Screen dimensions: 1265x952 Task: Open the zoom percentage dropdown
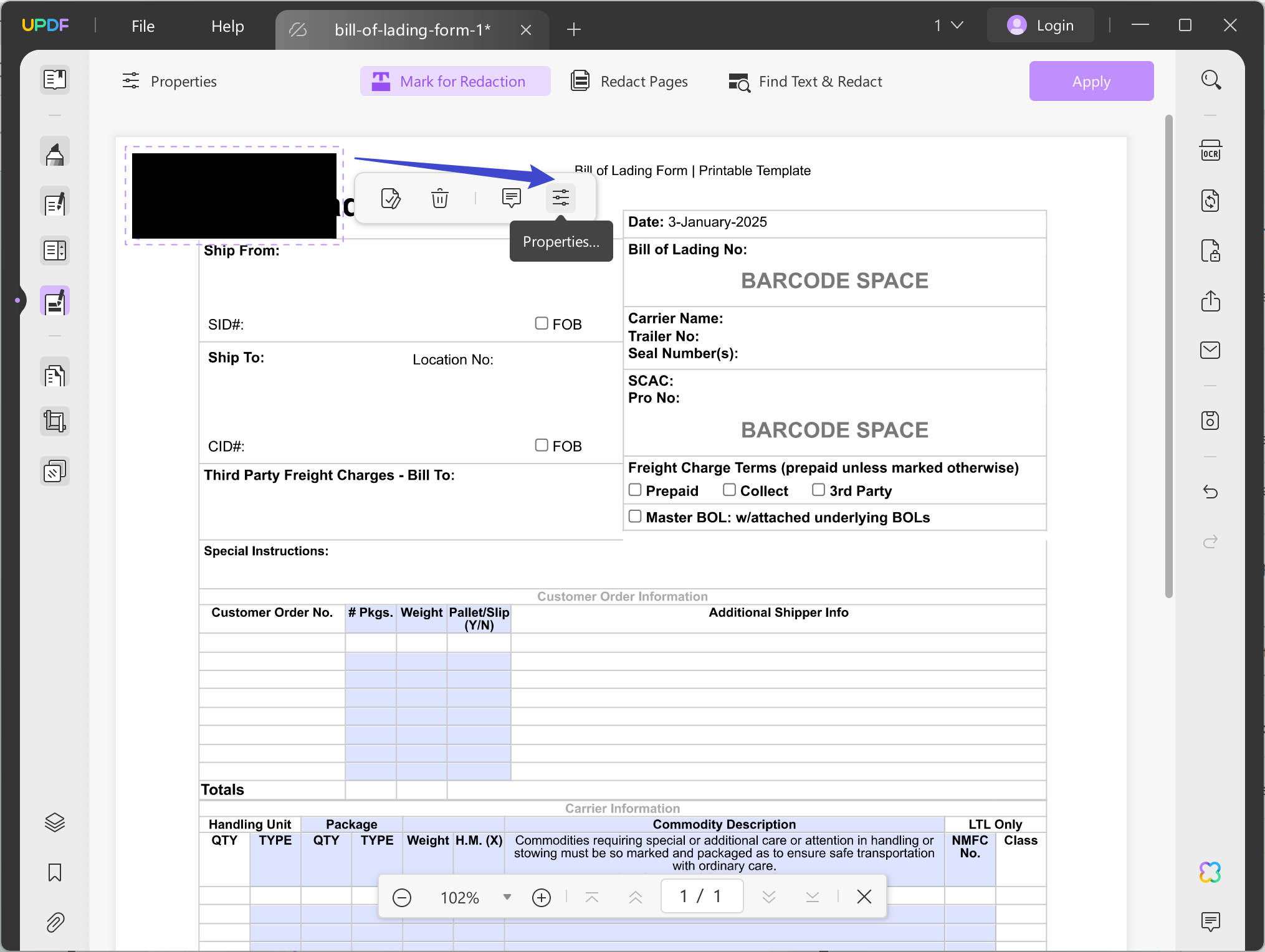pyautogui.click(x=507, y=897)
